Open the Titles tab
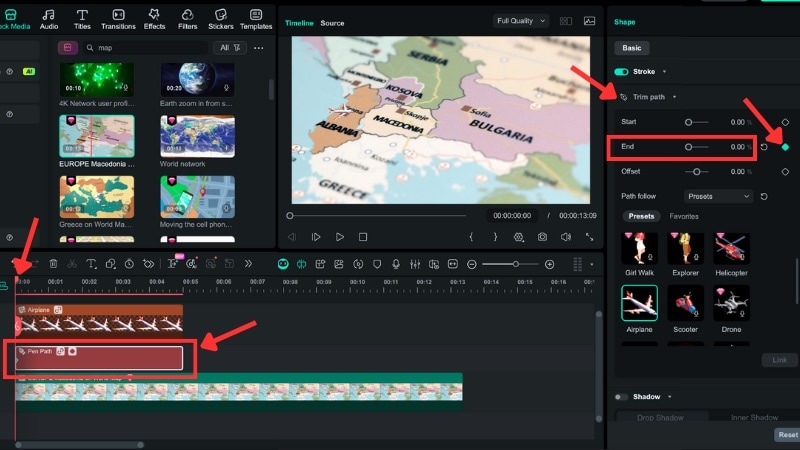The width and height of the screenshot is (800, 450). (x=82, y=19)
